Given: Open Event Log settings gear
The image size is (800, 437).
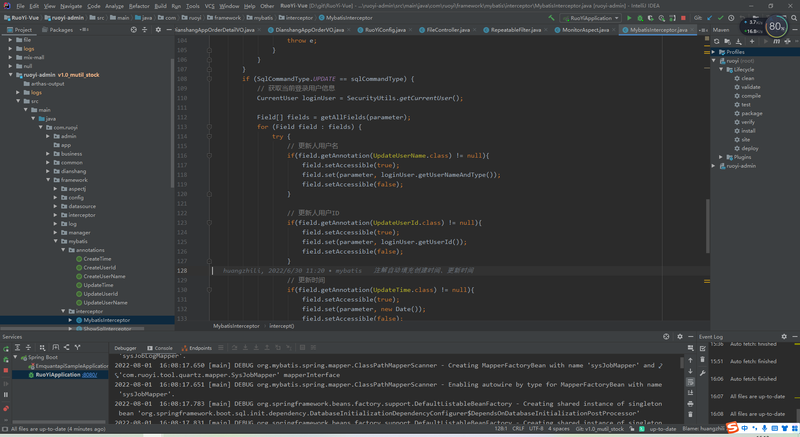Looking at the screenshot, I should coord(784,337).
